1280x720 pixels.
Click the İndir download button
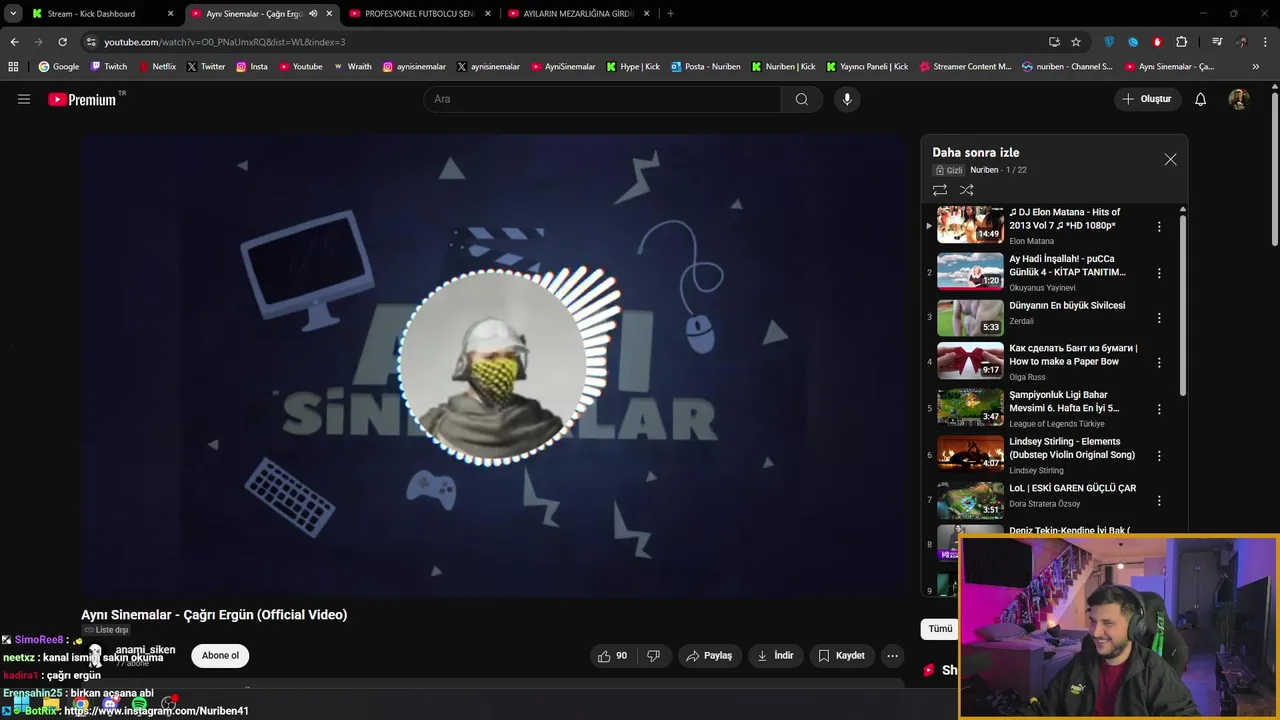click(x=775, y=656)
